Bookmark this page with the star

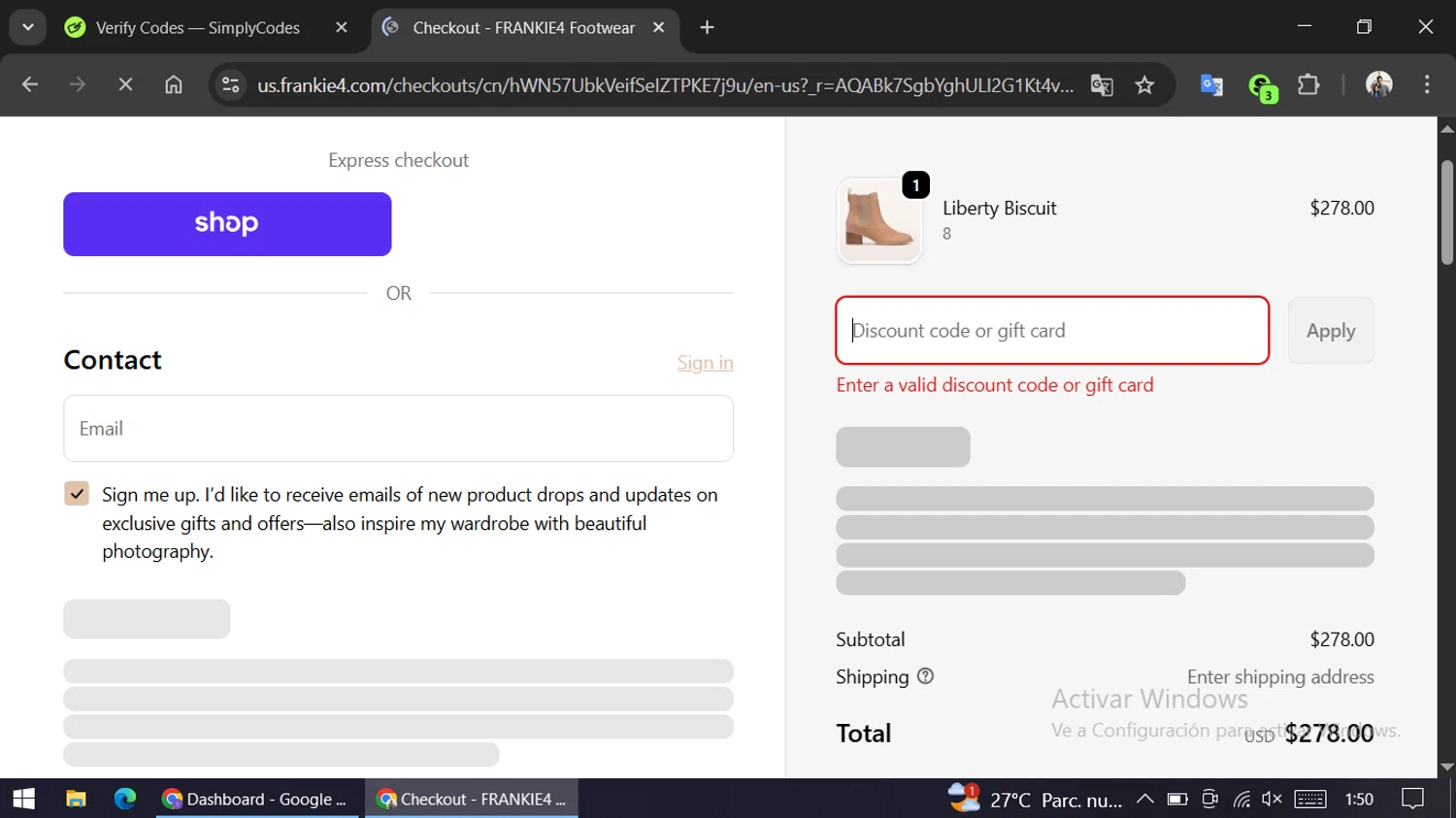pyautogui.click(x=1144, y=85)
